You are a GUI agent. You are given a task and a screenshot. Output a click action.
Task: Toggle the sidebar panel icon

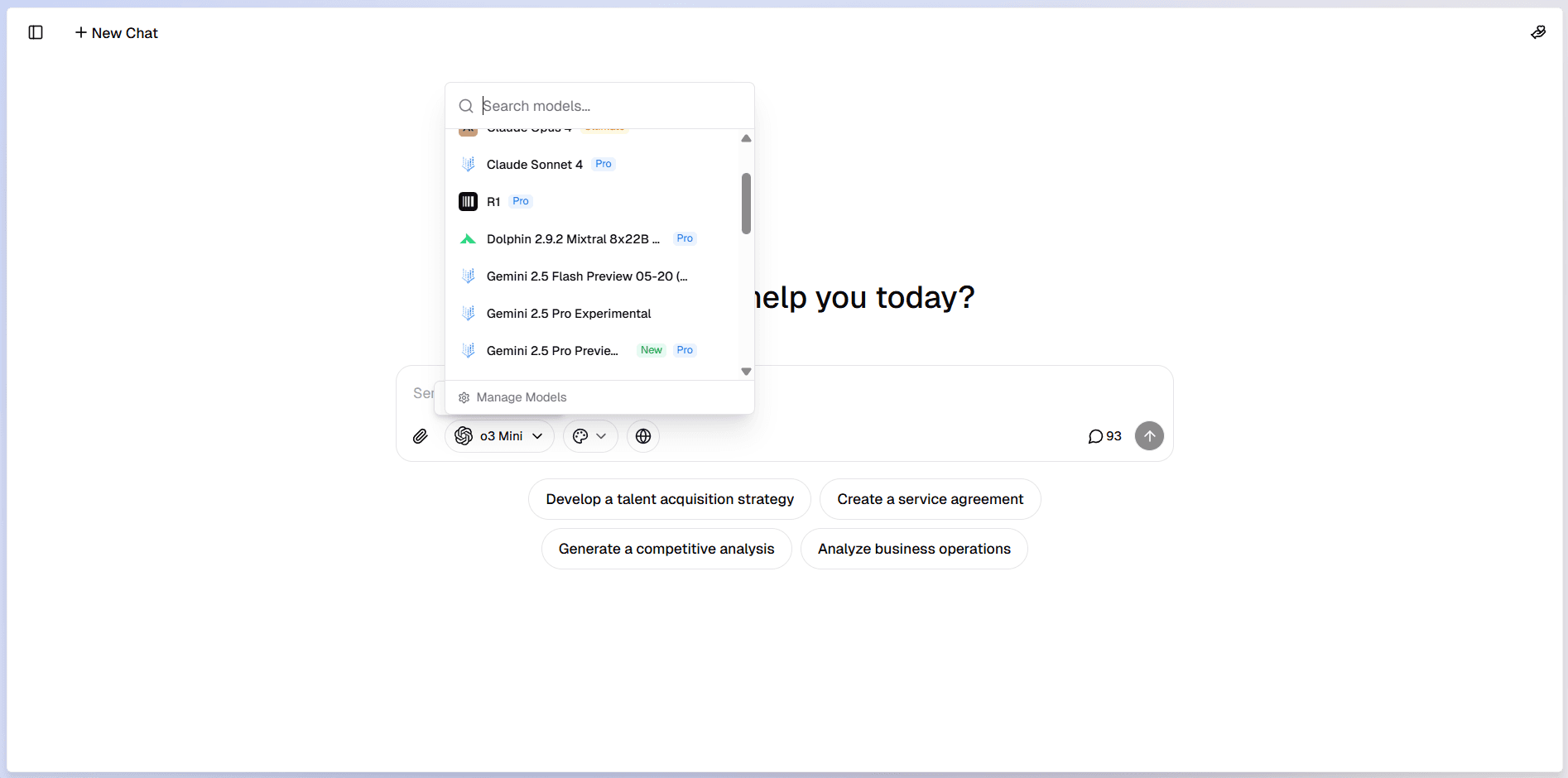coord(36,32)
